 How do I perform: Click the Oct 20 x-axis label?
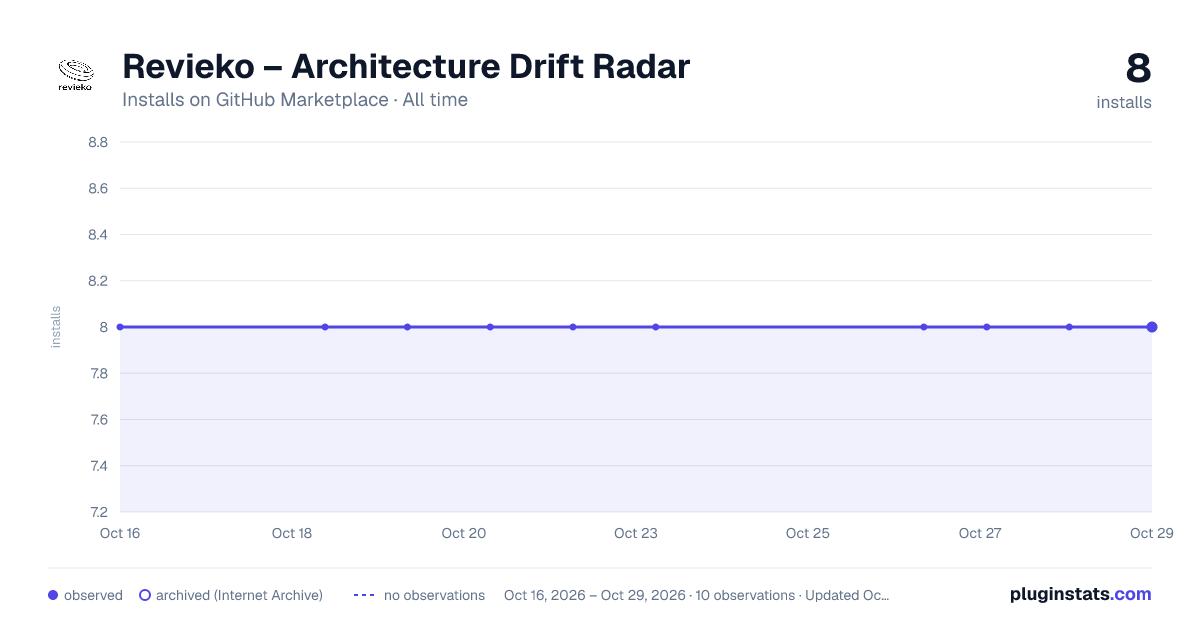click(464, 533)
